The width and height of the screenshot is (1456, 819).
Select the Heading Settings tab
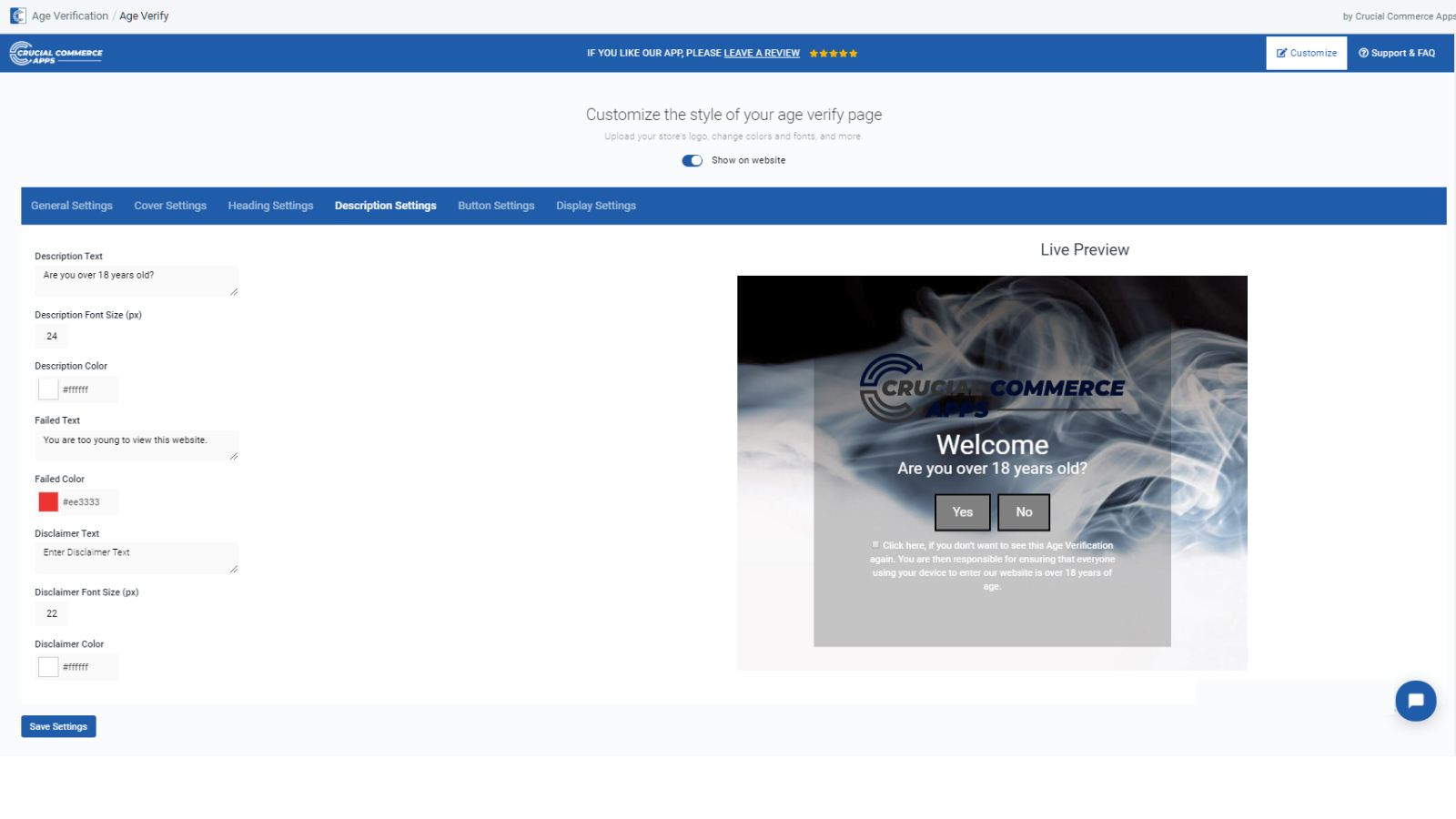270,206
